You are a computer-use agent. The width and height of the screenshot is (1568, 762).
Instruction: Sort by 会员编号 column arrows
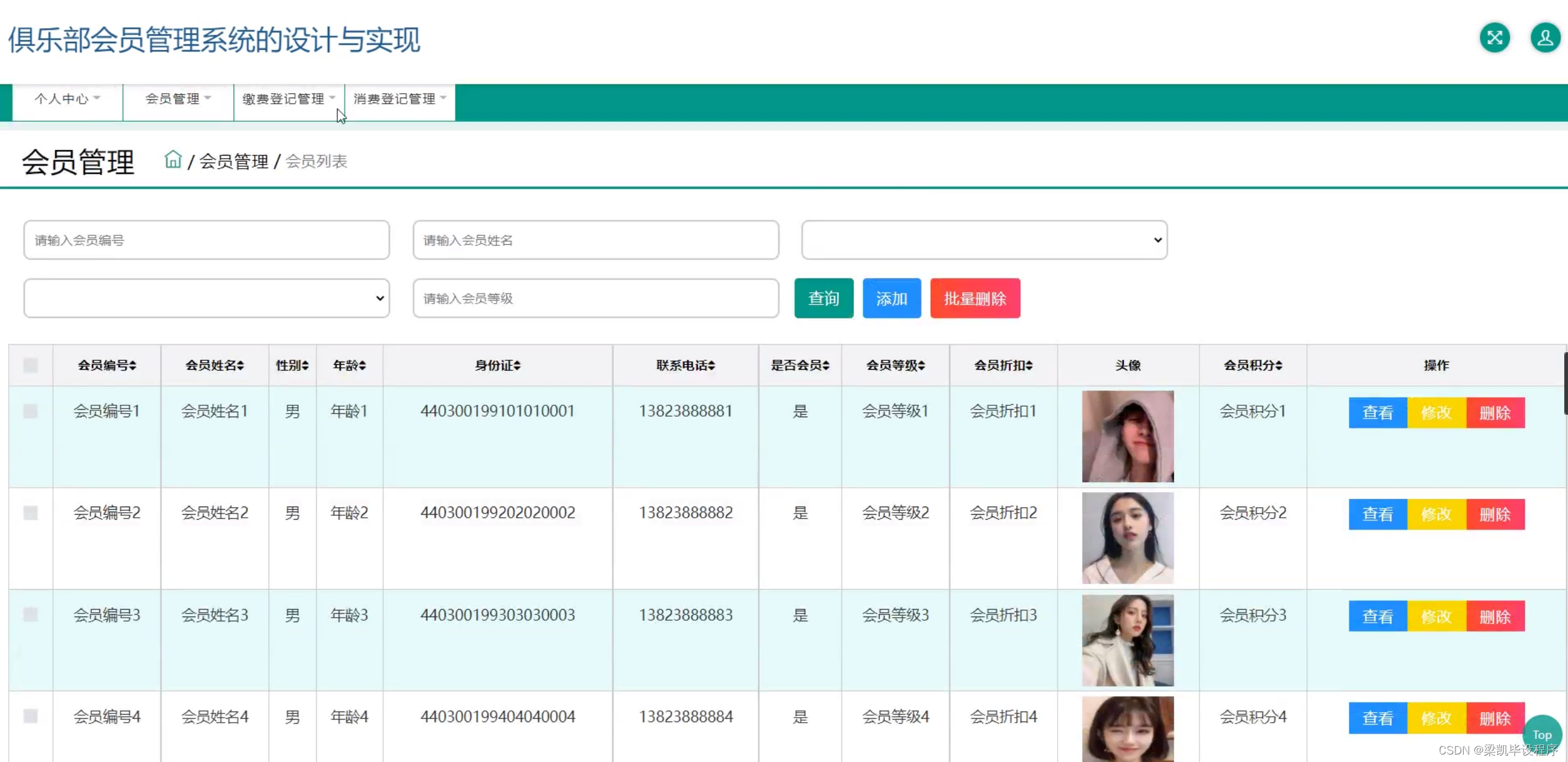133,365
